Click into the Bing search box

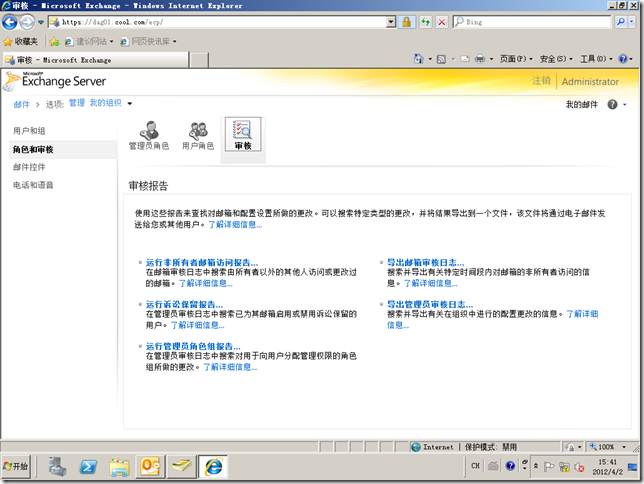tap(540, 21)
